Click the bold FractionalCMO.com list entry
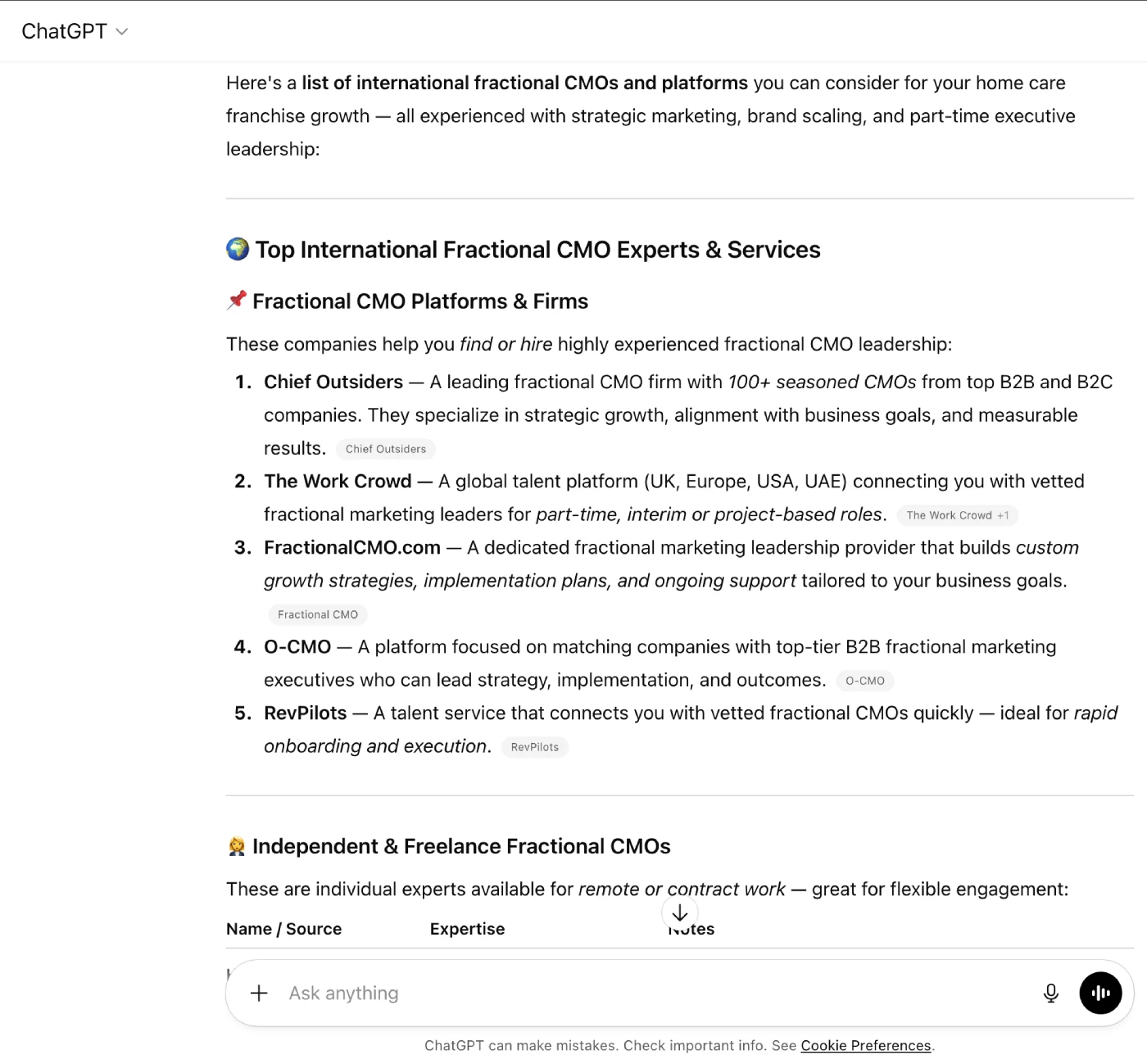The width and height of the screenshot is (1147, 1064). [x=351, y=547]
